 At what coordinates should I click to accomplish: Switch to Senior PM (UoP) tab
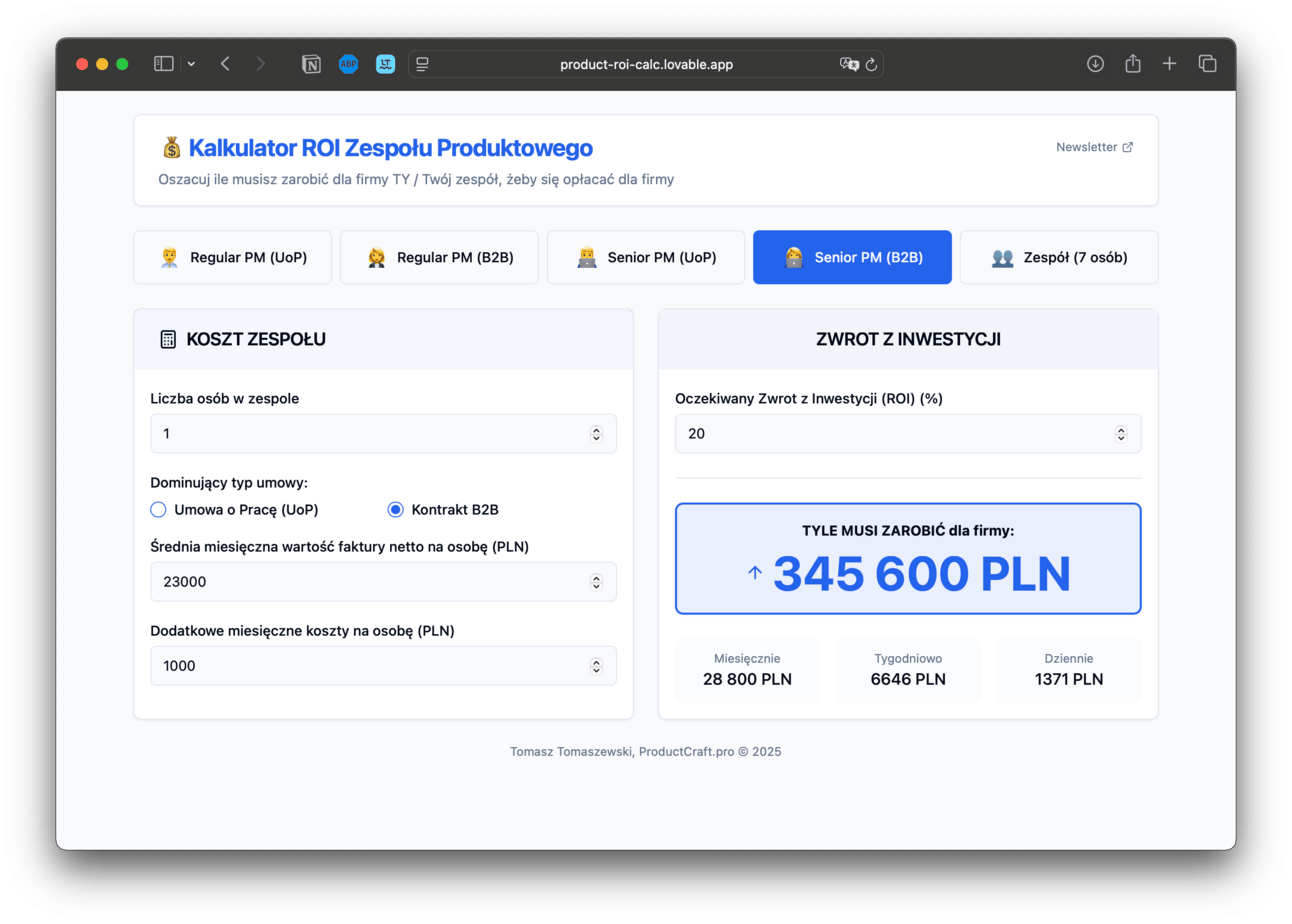[646, 257]
